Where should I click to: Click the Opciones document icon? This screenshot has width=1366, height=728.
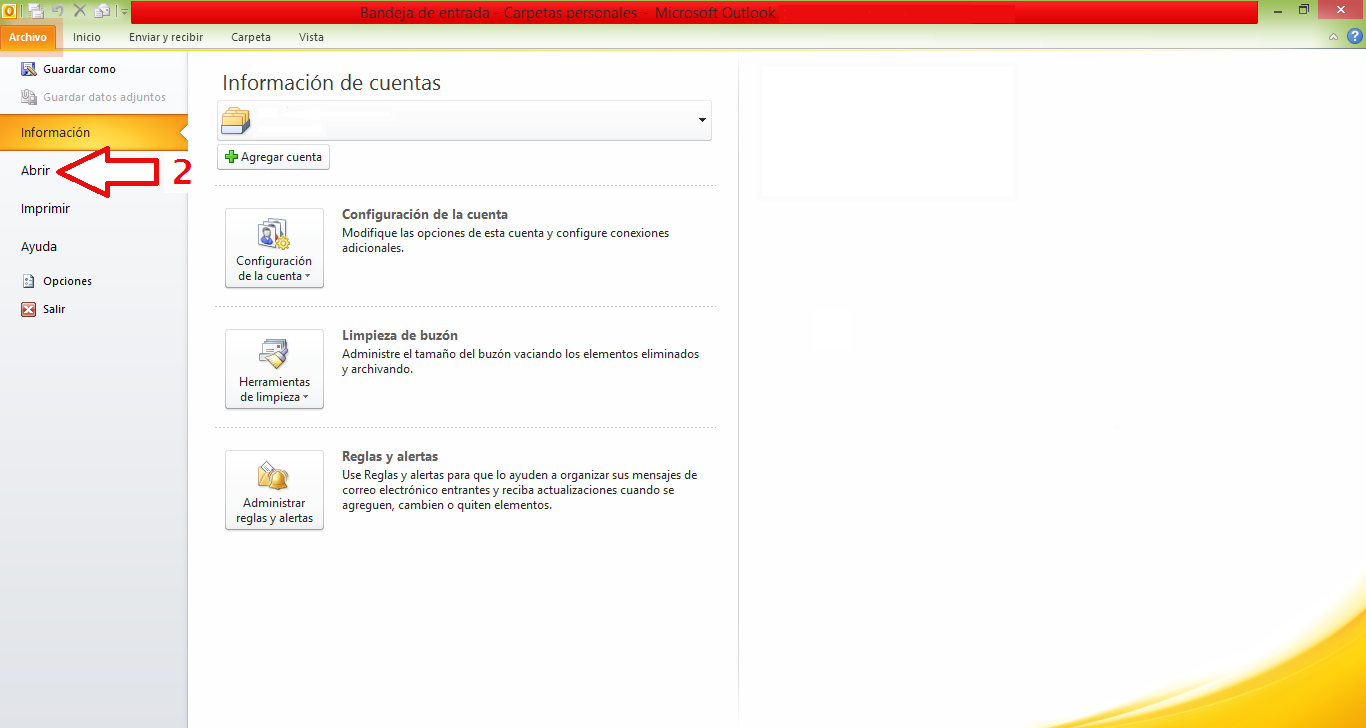pos(29,281)
